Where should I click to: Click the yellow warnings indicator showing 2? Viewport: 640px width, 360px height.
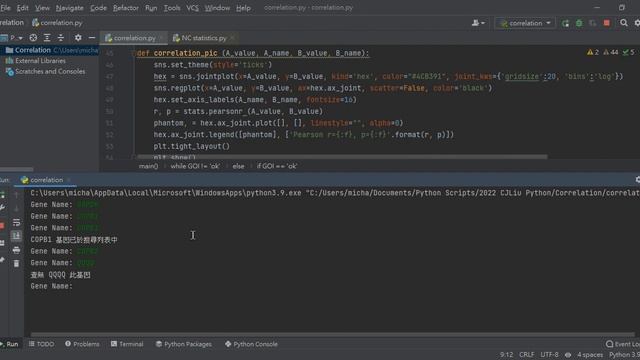tap(593, 52)
